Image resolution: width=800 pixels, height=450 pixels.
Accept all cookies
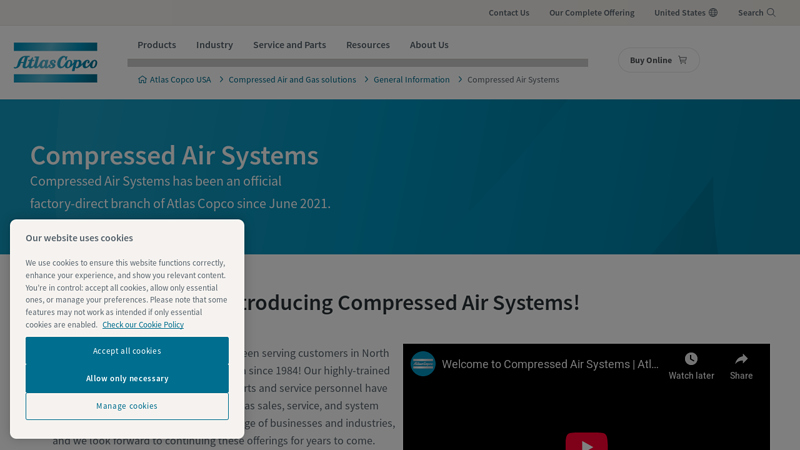tap(127, 351)
